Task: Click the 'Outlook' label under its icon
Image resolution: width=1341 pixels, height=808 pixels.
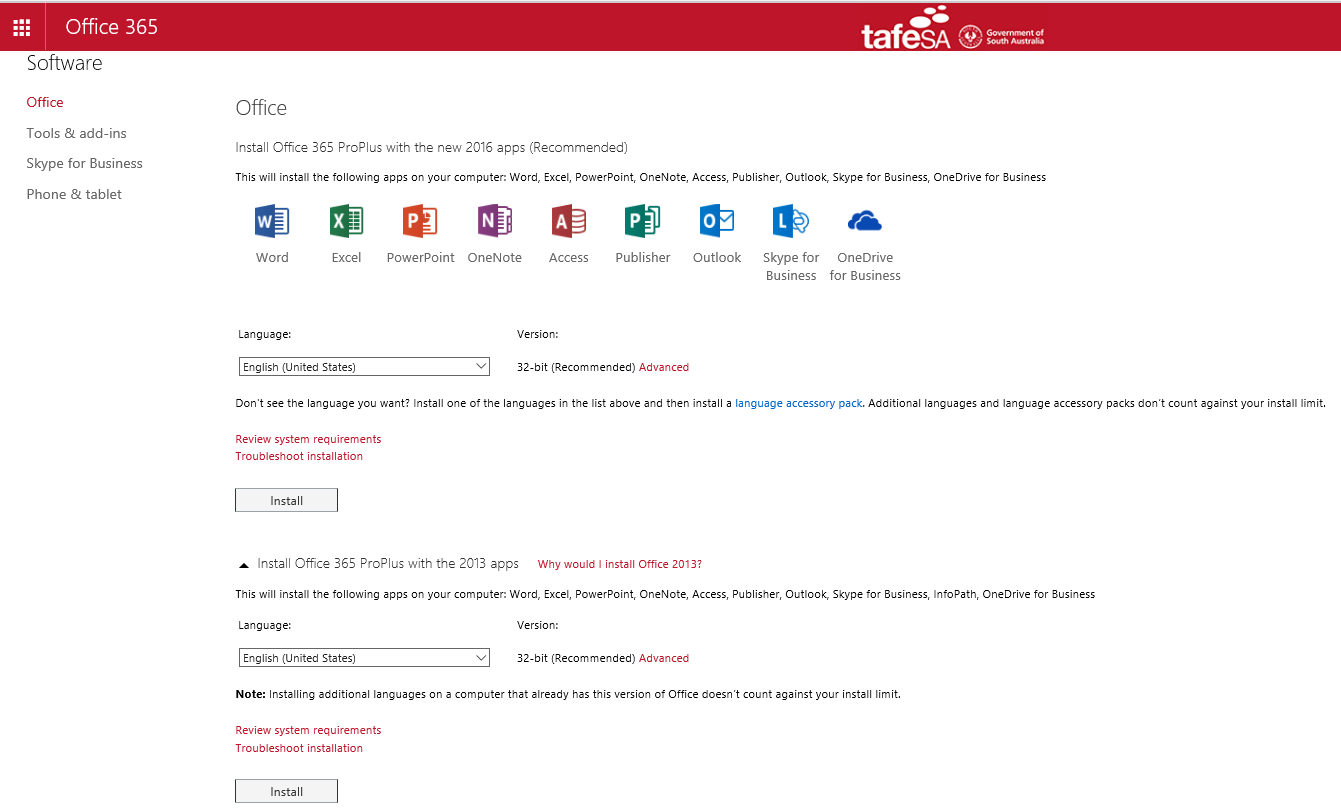Action: 717,257
